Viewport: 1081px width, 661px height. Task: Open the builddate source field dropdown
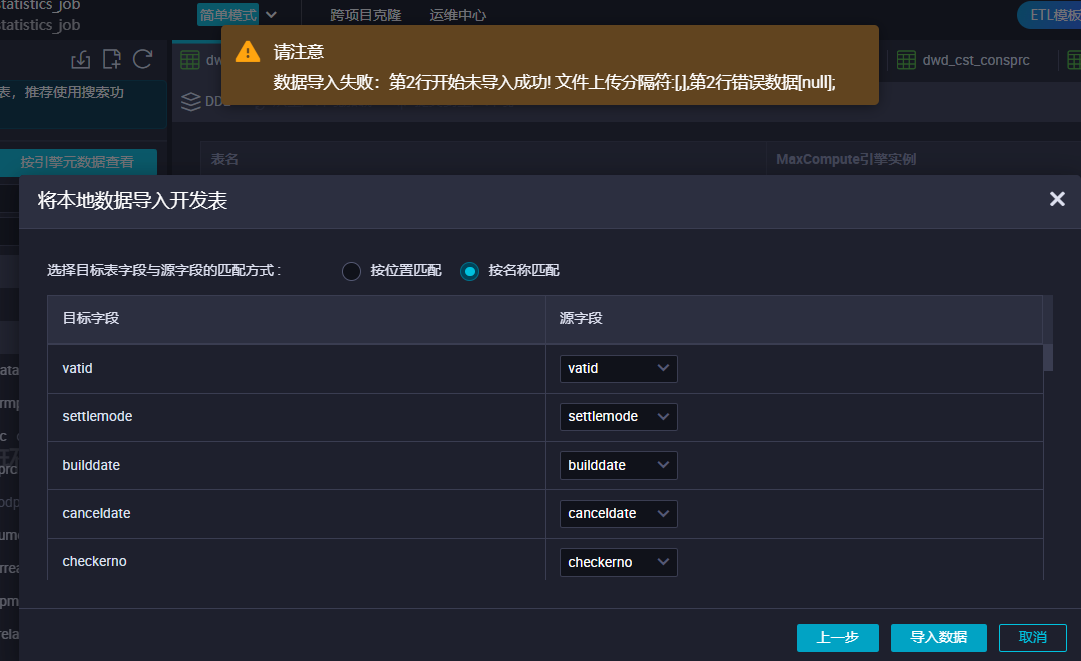pyautogui.click(x=618, y=465)
